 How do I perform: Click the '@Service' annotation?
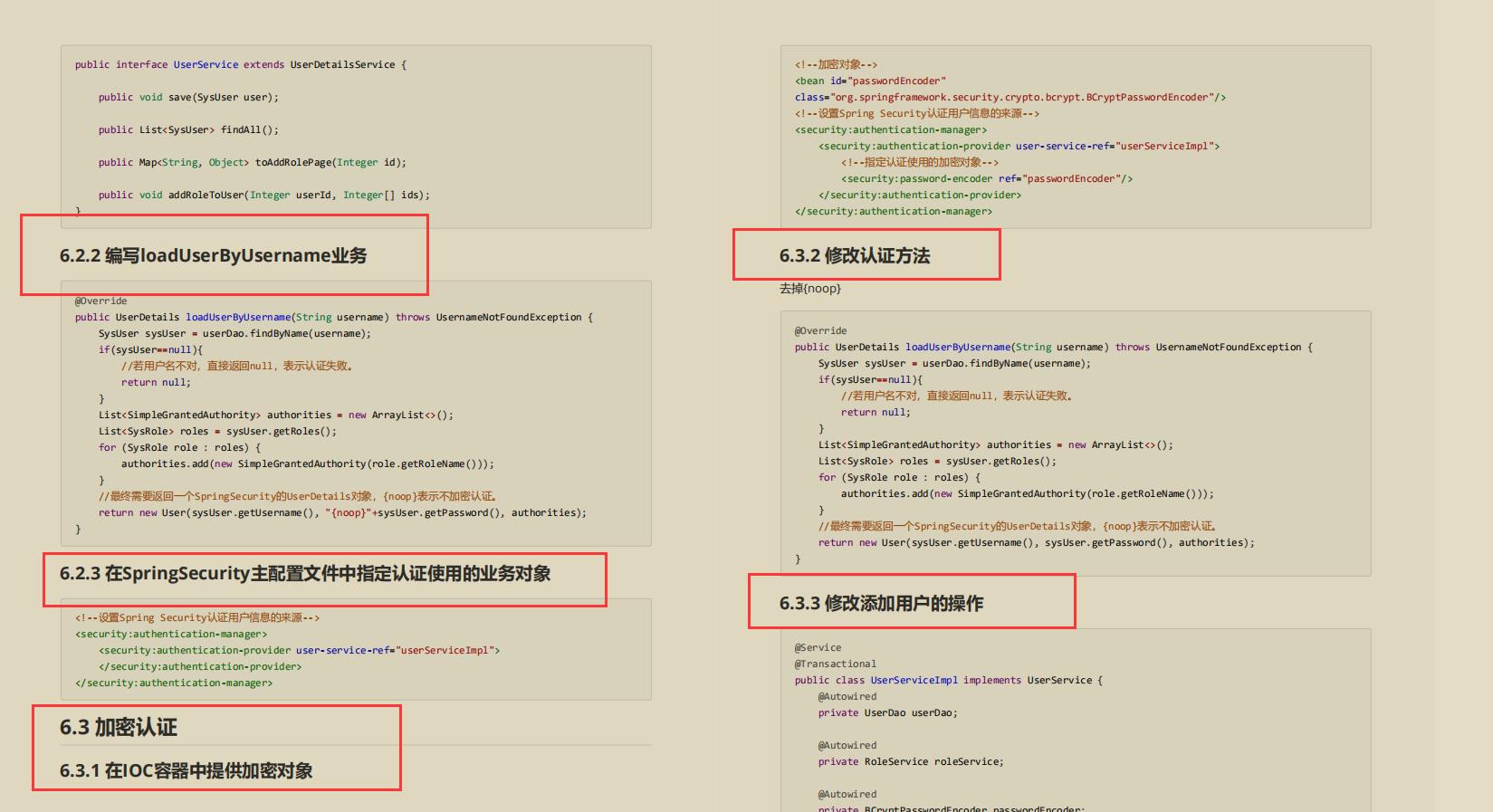[818, 648]
